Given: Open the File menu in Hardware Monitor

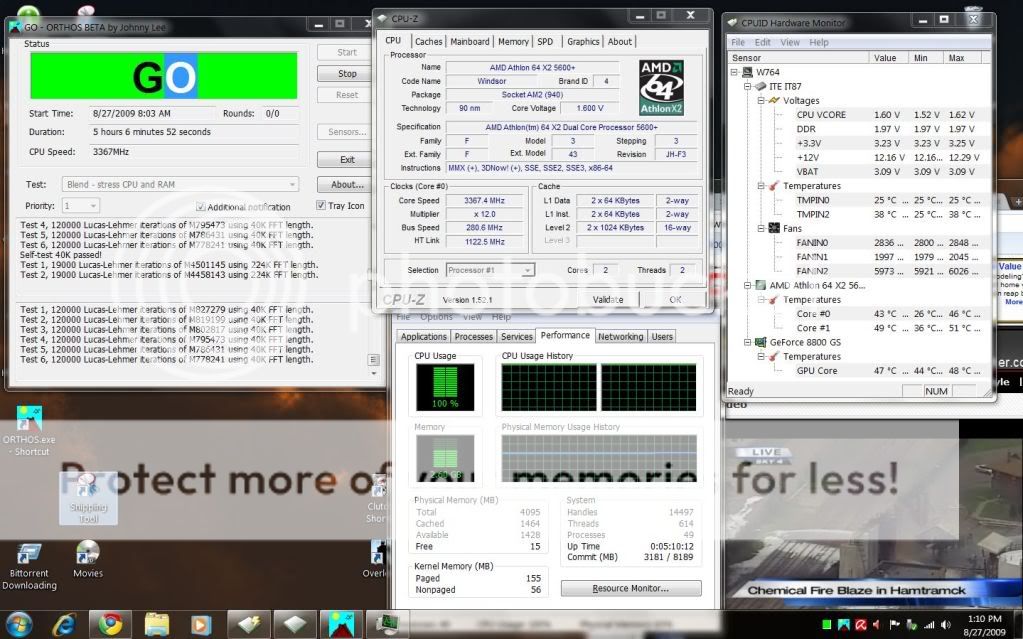Looking at the screenshot, I should 737,42.
